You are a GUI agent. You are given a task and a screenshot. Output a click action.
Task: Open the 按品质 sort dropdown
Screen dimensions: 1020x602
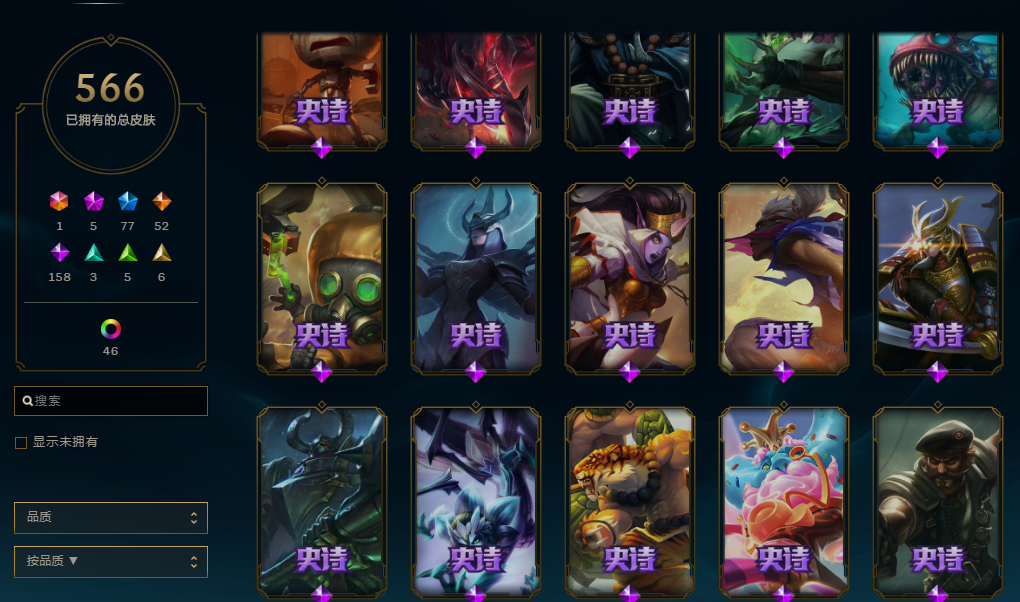coord(111,562)
